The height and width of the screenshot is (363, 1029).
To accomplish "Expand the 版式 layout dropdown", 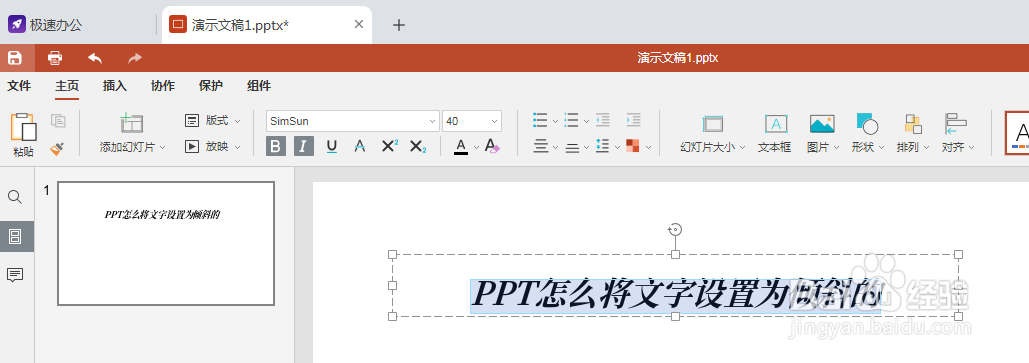I will click(x=238, y=121).
